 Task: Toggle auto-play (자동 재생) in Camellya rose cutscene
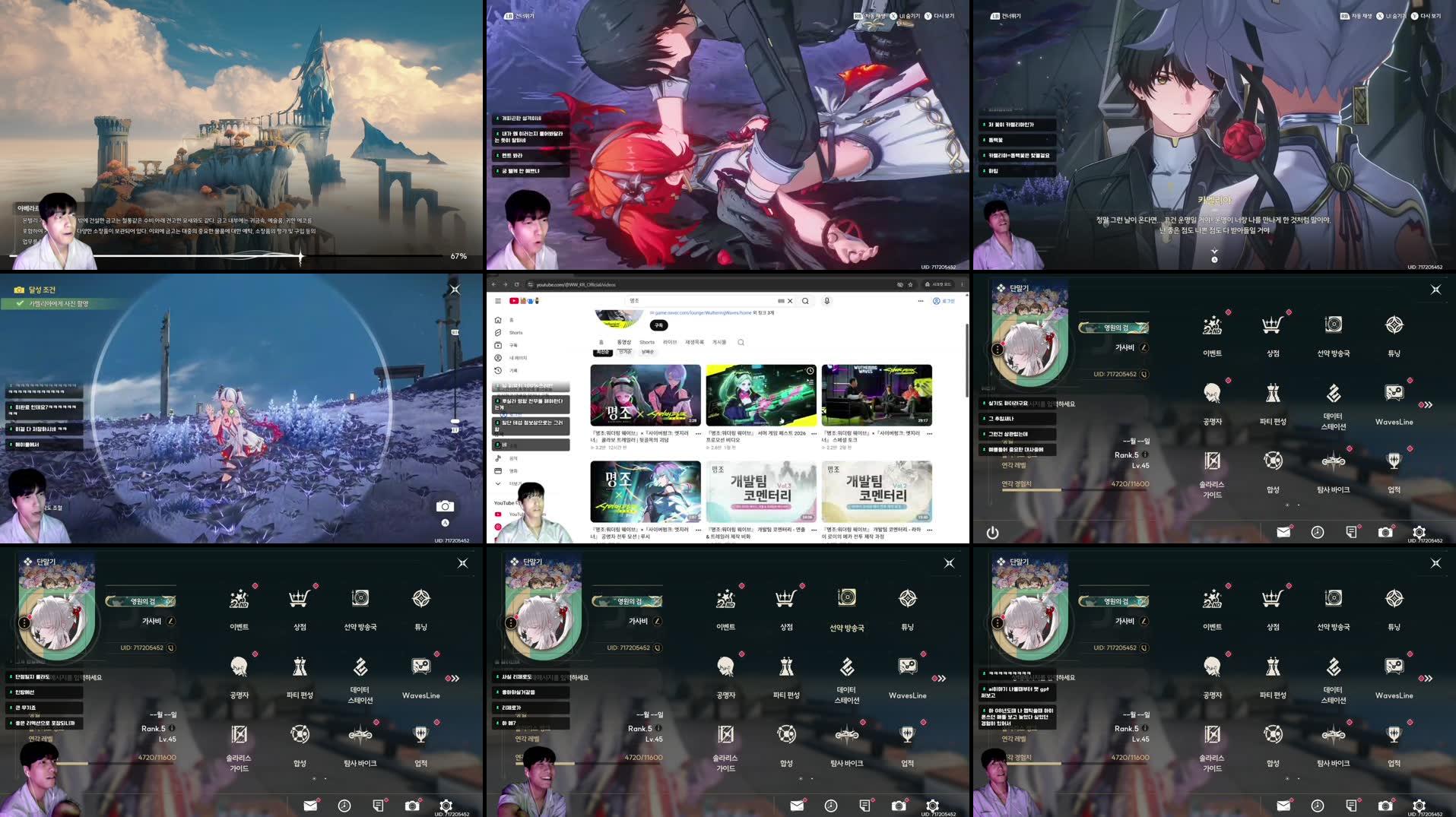pyautogui.click(x=1356, y=16)
